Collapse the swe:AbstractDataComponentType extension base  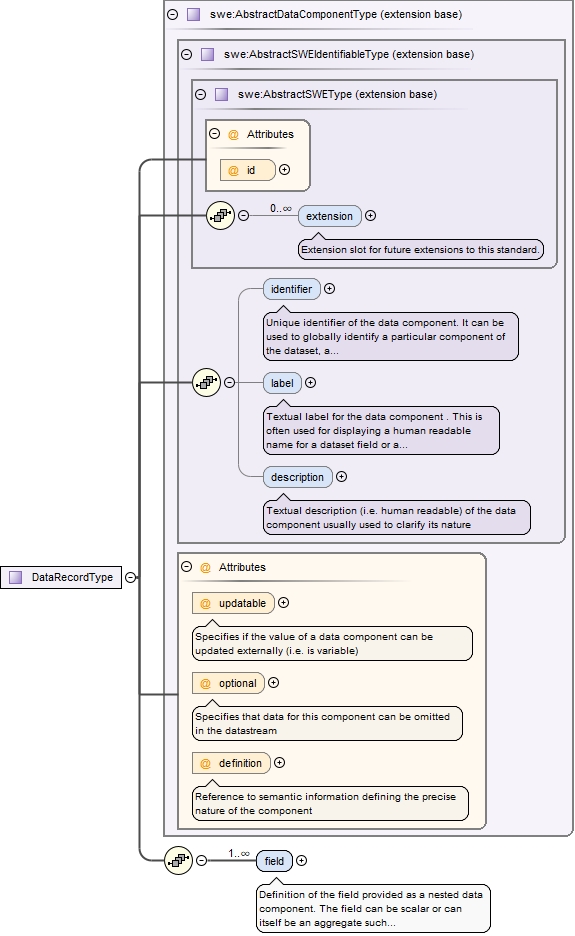pos(173,14)
